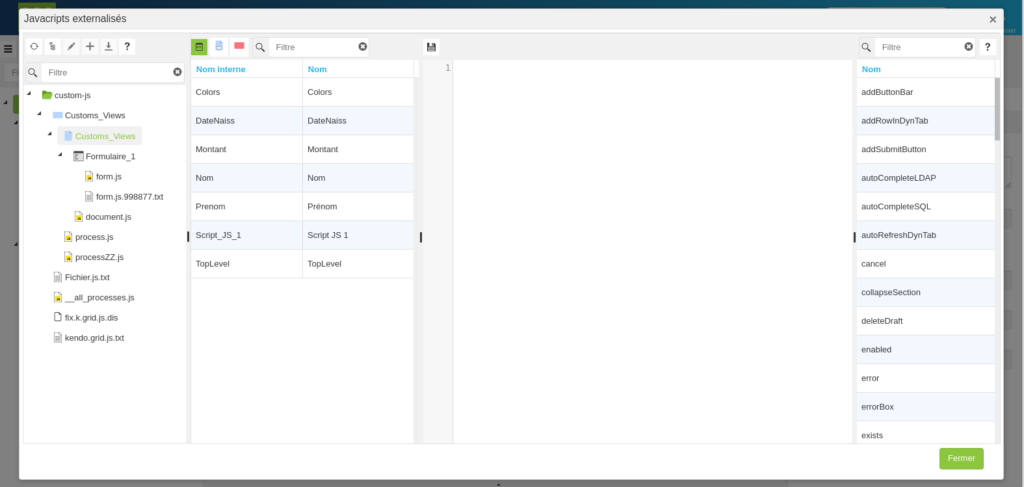Click the download icon in tree toolbar

pos(109,47)
